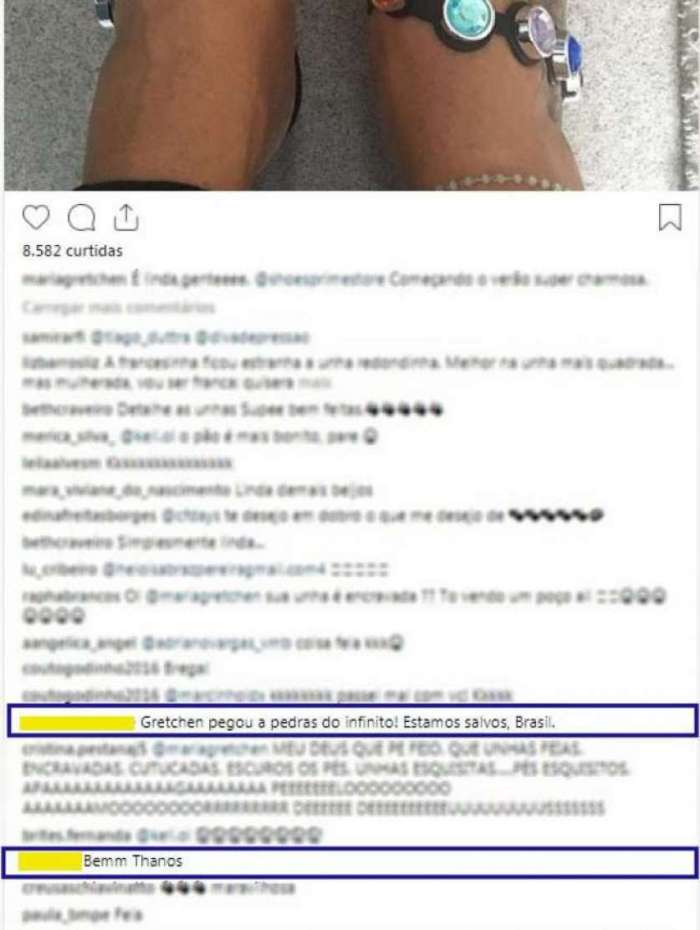This screenshot has width=700, height=930.
Task: Like the post with the heart icon
Action: point(36,218)
